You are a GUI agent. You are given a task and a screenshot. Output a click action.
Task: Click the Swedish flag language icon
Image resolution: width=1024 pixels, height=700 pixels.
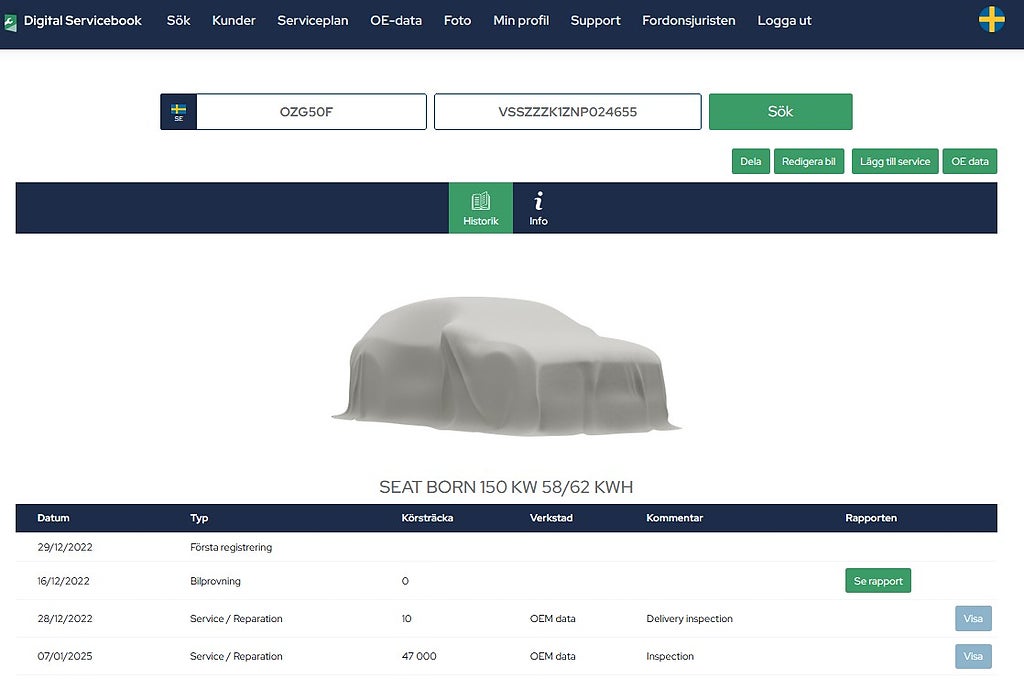point(991,20)
